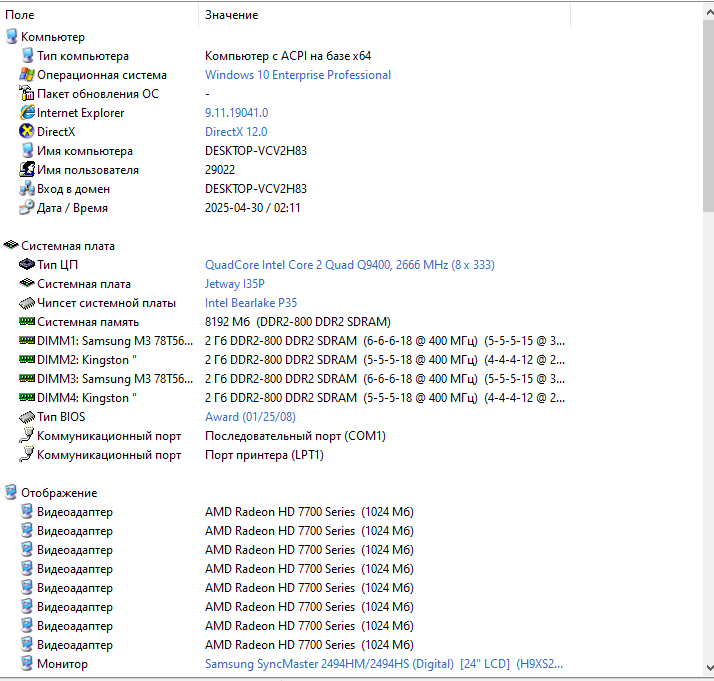Click the Системная память memory icon
Screen dimensions: 714x681
tap(27, 321)
